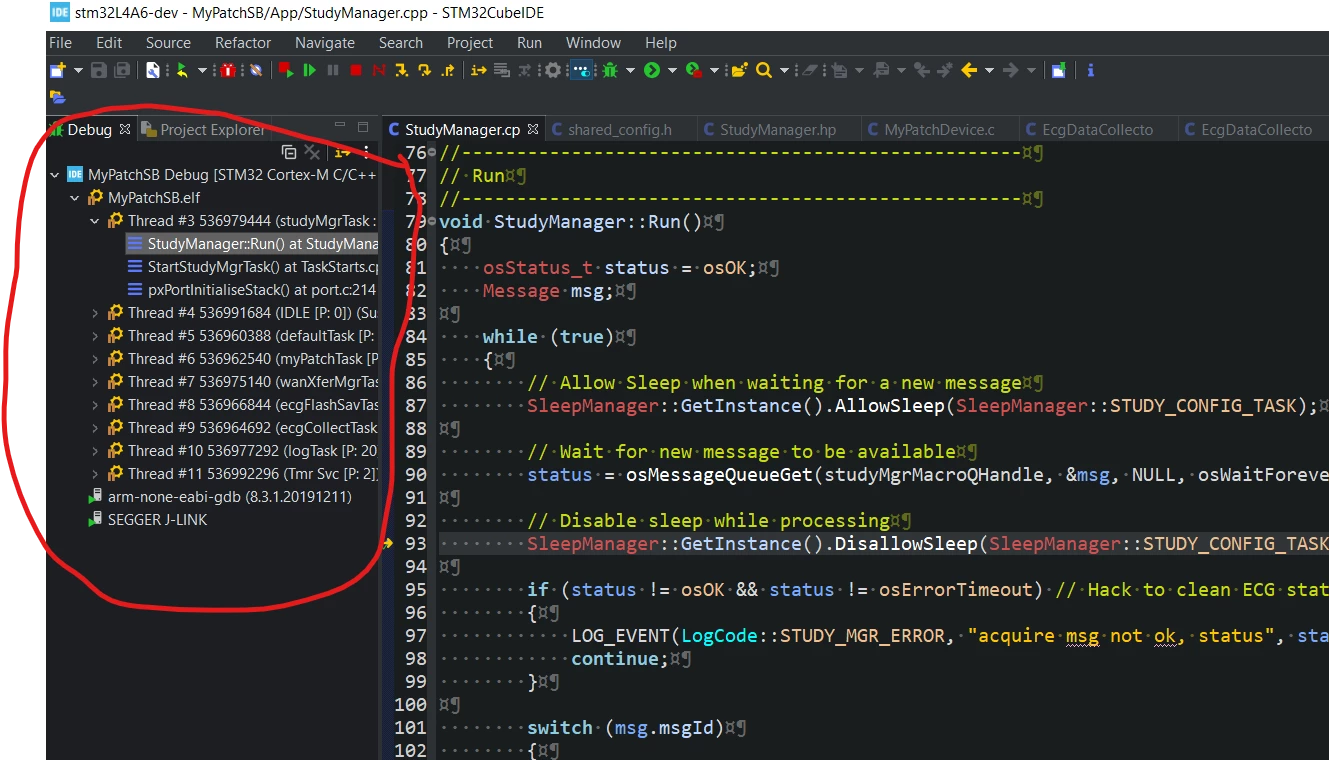Click the green Resume debug icon
The height and width of the screenshot is (760, 1329).
point(309,70)
